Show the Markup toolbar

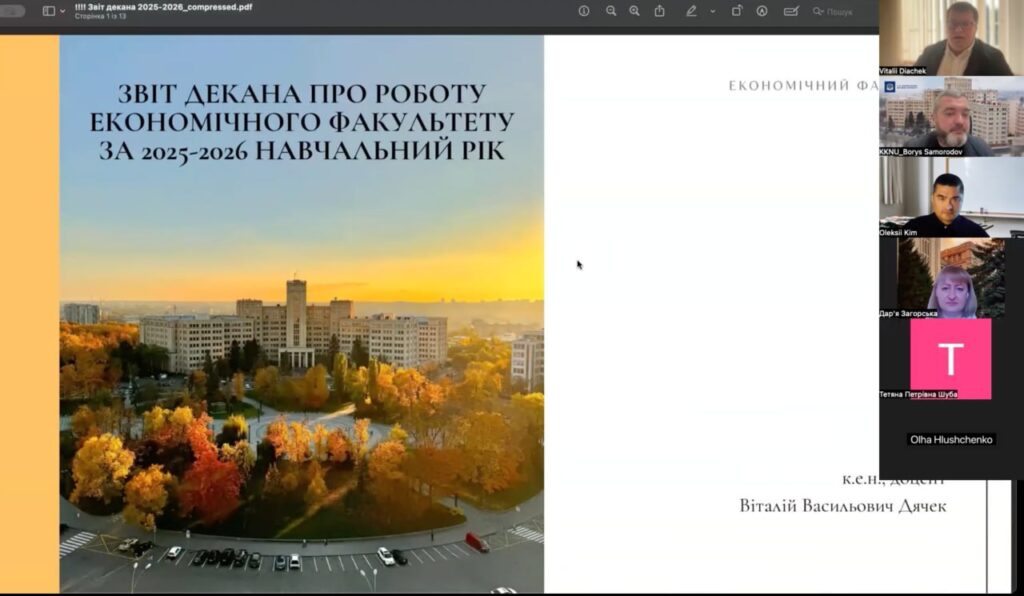tap(761, 11)
